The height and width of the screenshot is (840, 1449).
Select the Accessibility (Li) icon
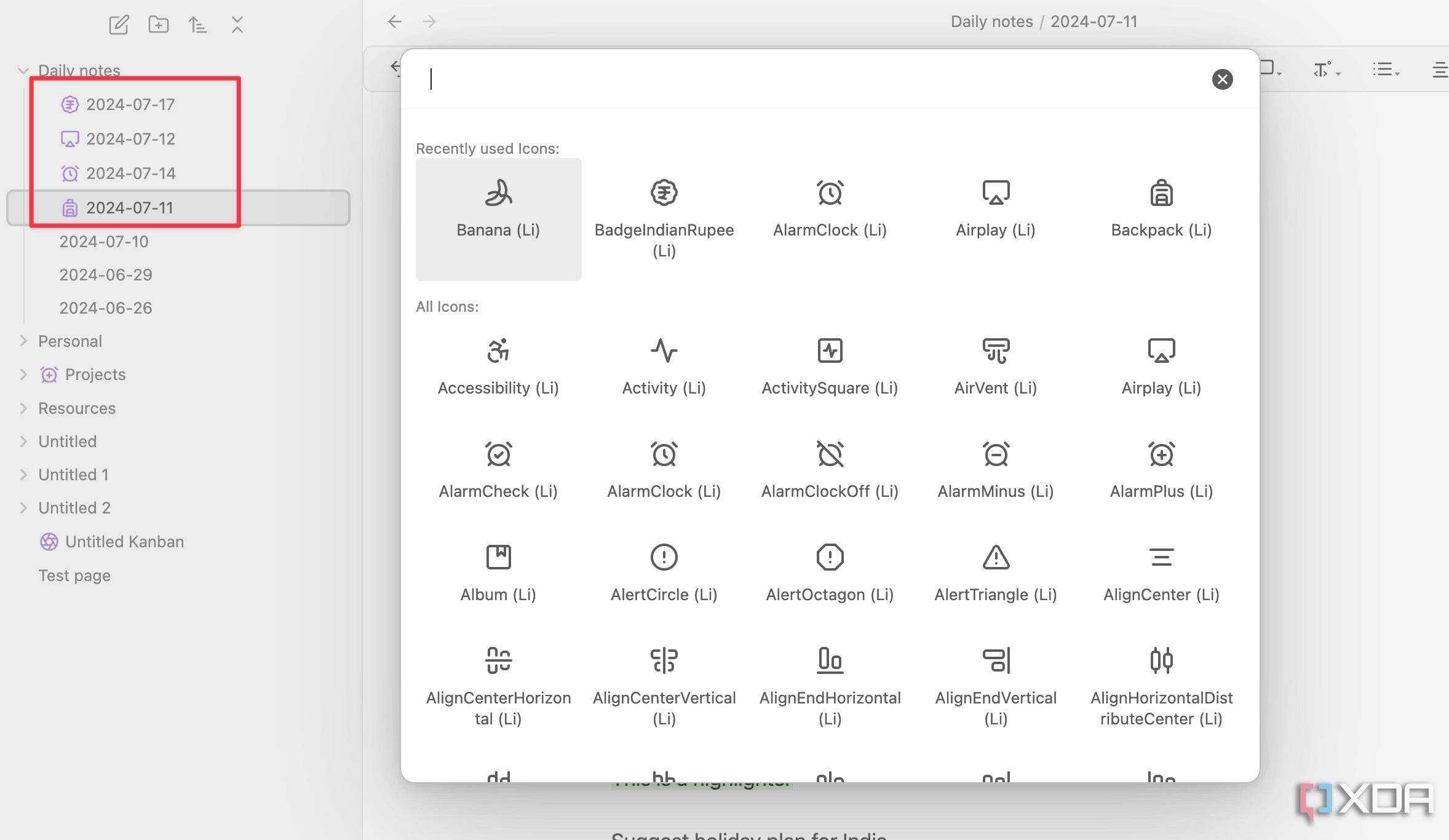(498, 368)
